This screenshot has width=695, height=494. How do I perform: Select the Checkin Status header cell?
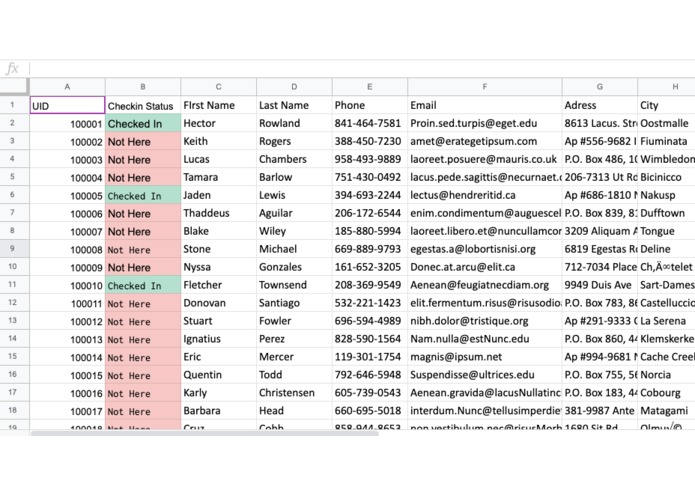click(x=143, y=105)
